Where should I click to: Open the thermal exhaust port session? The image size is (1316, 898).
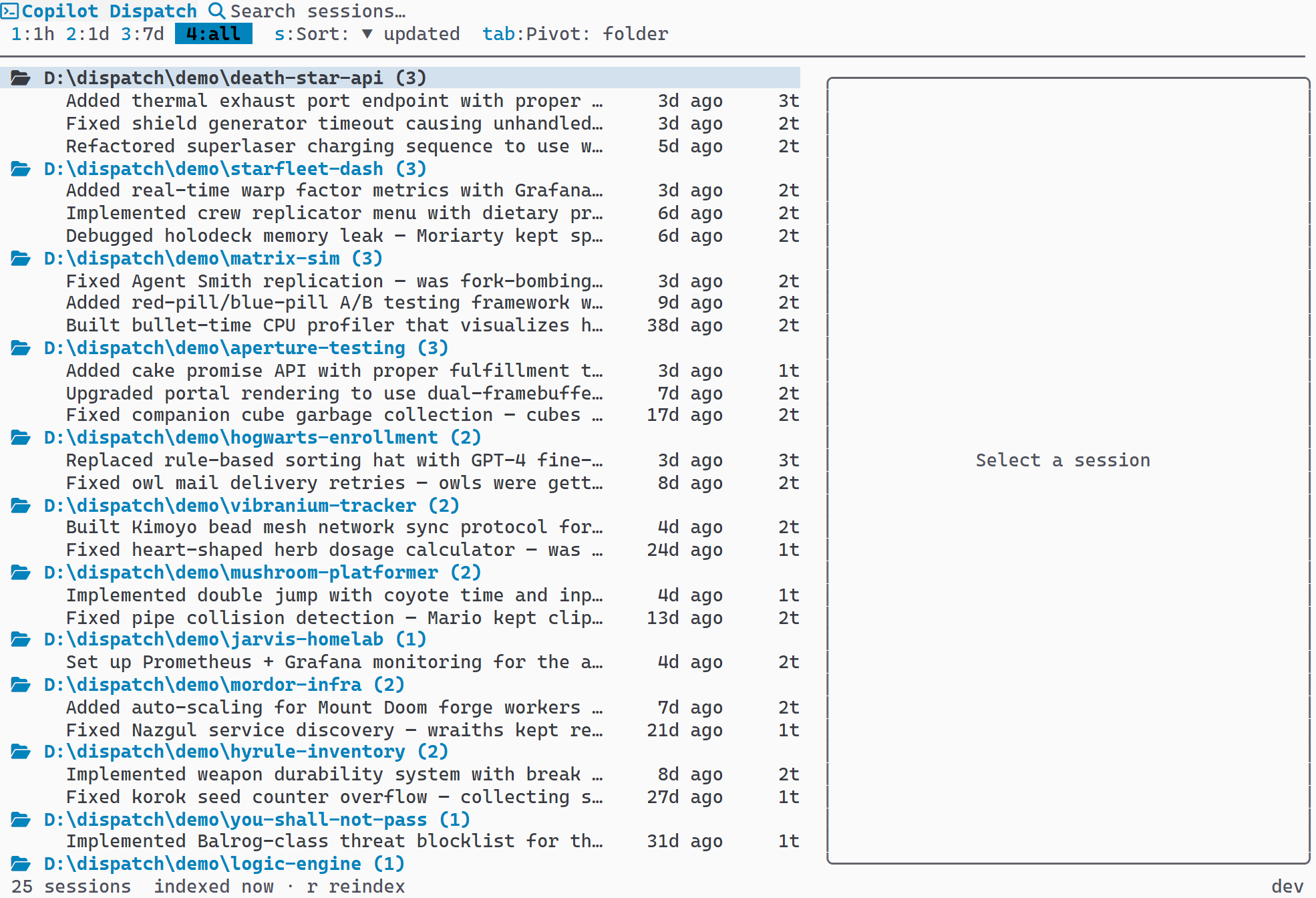[334, 101]
